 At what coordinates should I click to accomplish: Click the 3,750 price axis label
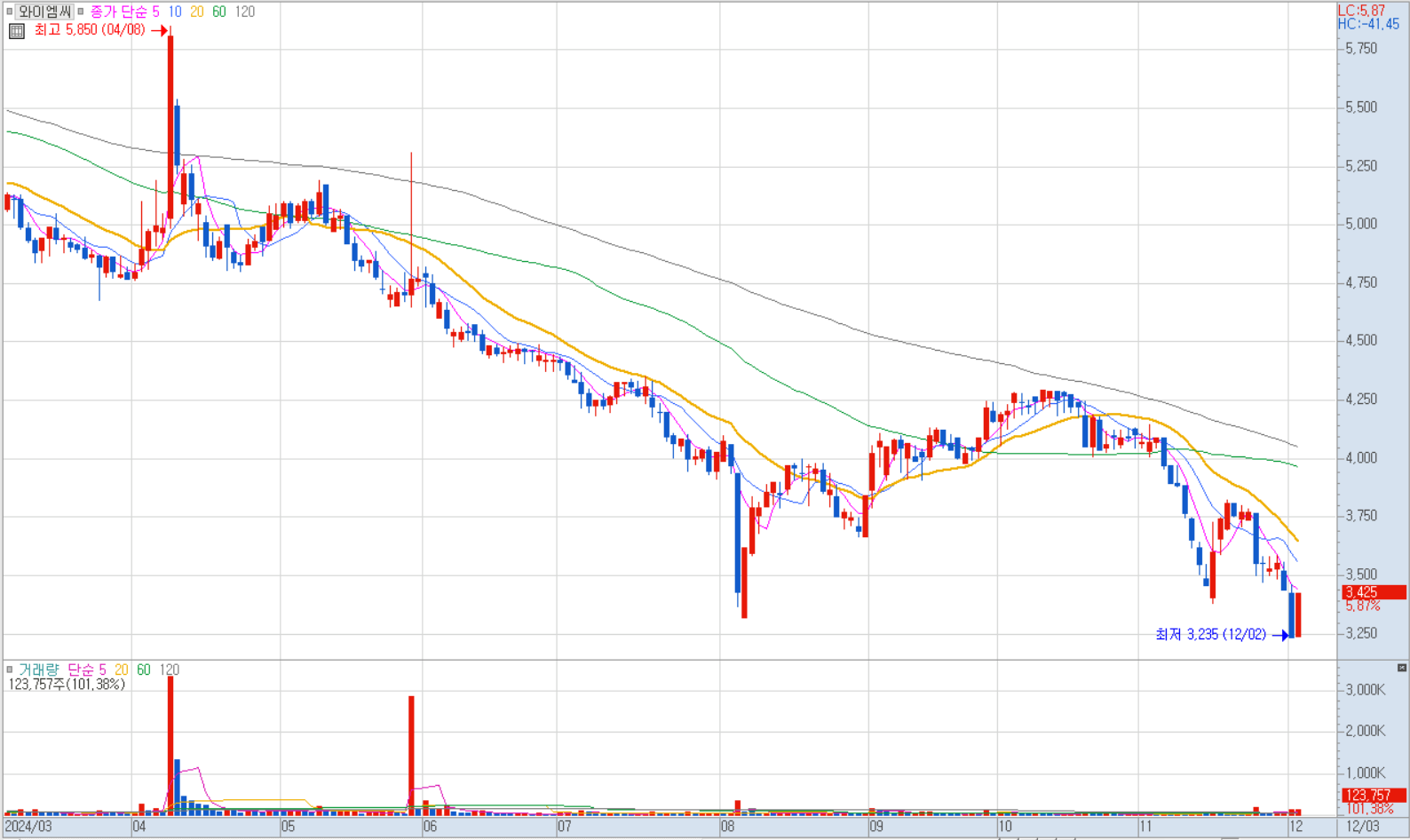coord(1361,516)
